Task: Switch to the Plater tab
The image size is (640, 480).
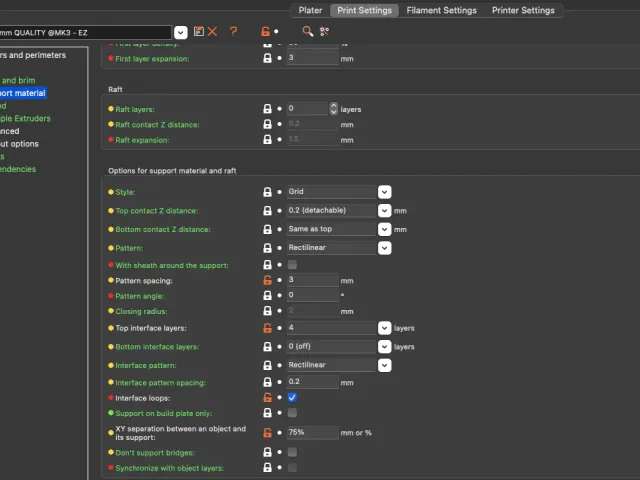Action: point(310,10)
